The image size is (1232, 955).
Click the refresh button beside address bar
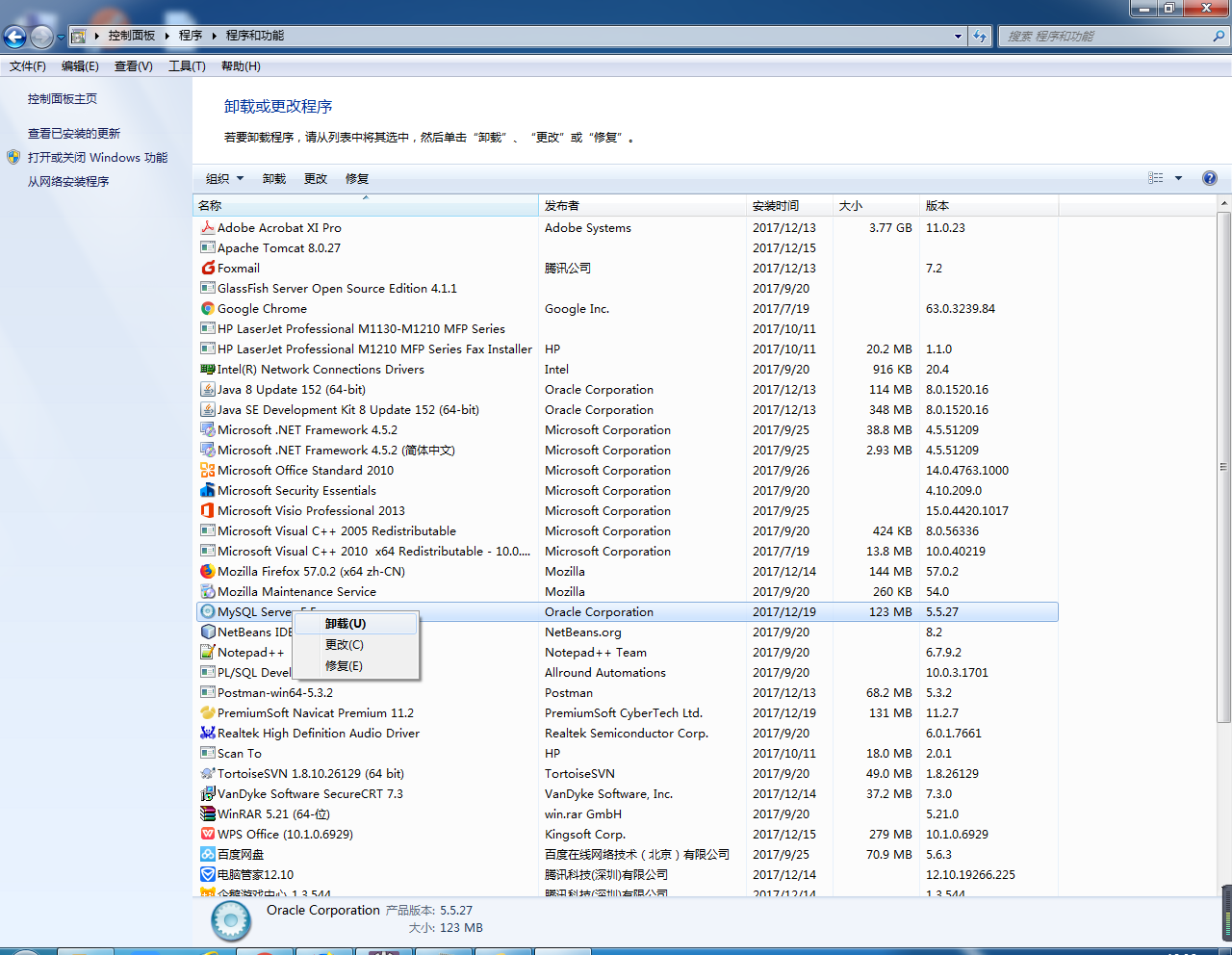click(x=980, y=36)
